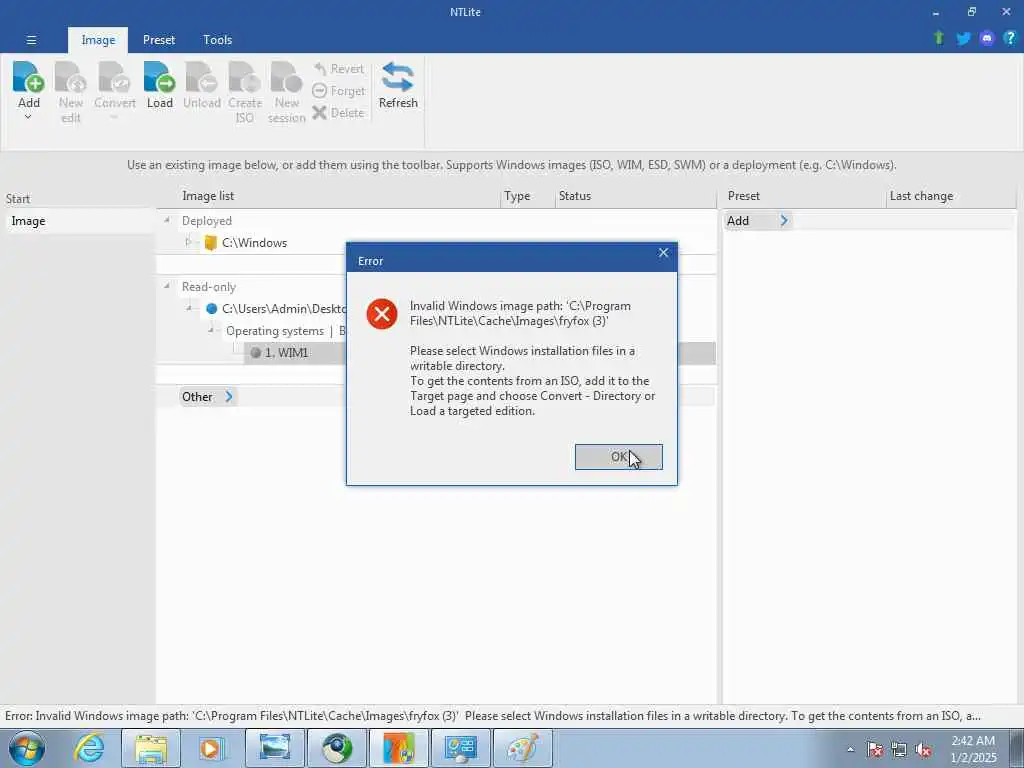Click the Revert toolbar item
1024x768 pixels.
click(339, 69)
